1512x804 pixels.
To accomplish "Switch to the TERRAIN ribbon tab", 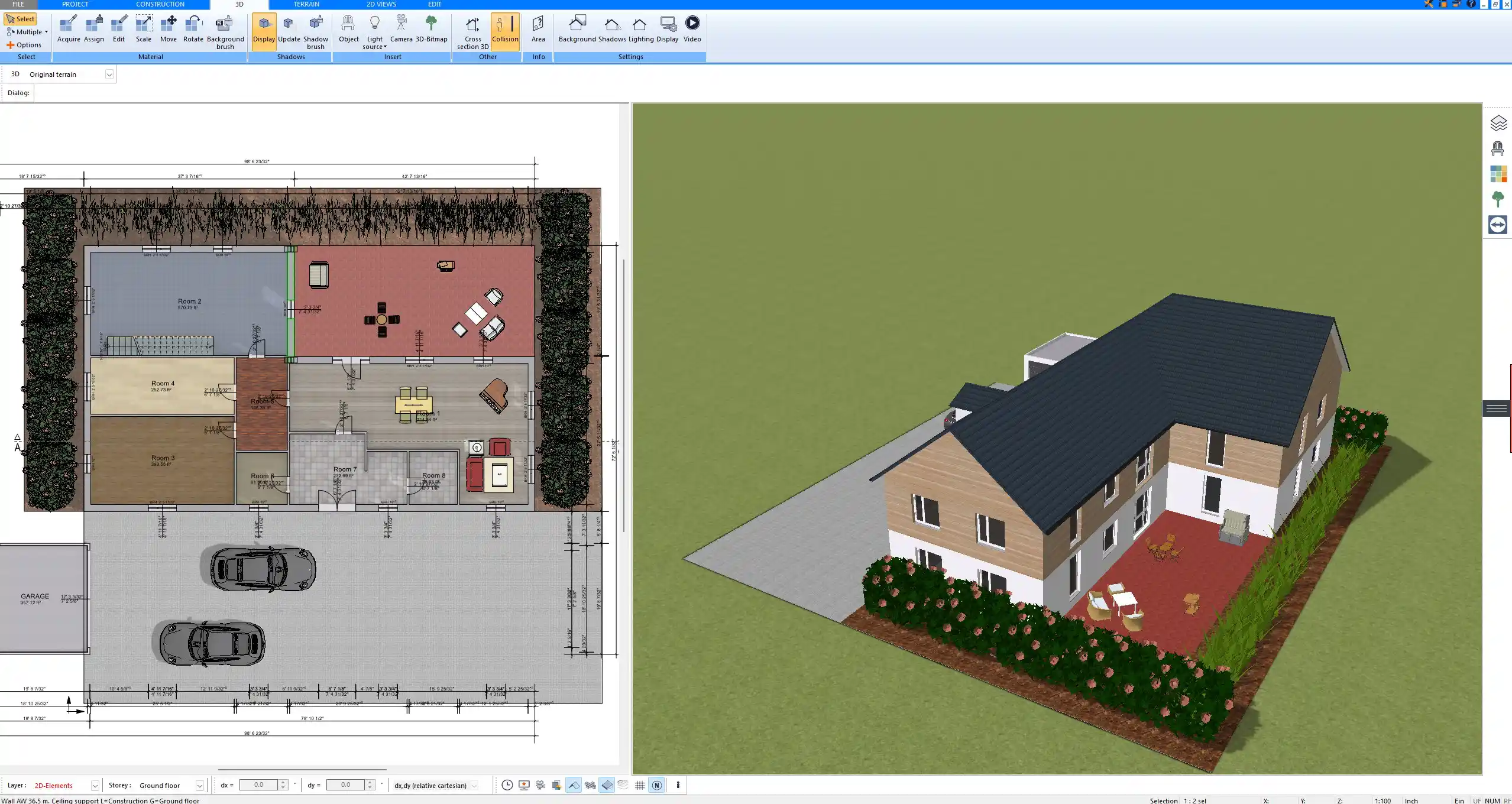I will click(x=306, y=4).
